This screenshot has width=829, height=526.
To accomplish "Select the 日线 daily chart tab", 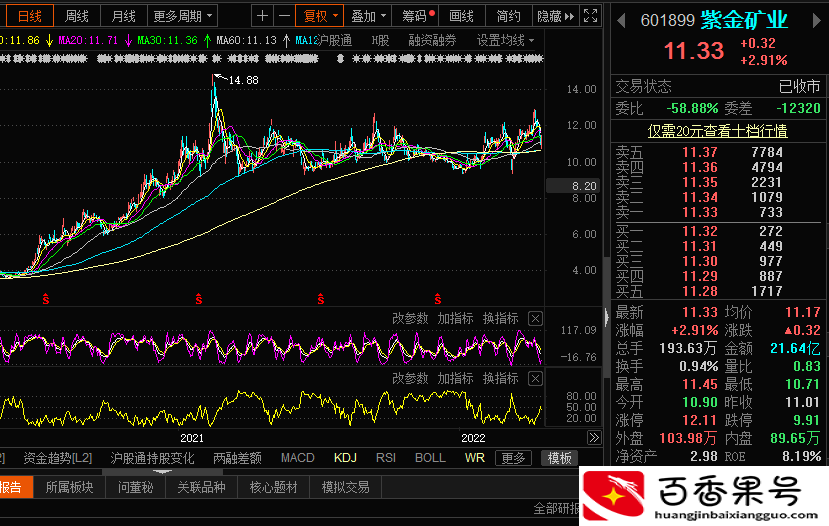I will [29, 16].
